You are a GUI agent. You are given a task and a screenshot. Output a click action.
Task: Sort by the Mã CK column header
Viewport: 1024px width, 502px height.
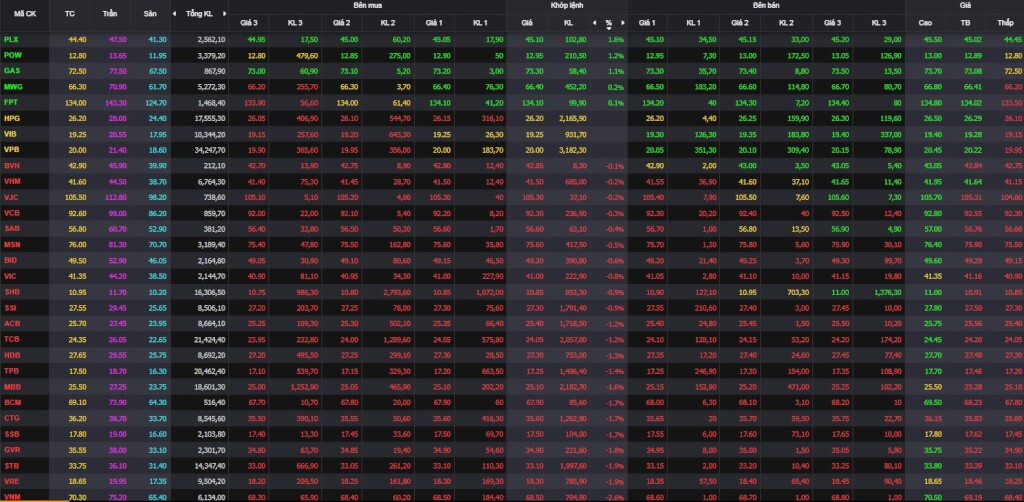click(x=25, y=14)
